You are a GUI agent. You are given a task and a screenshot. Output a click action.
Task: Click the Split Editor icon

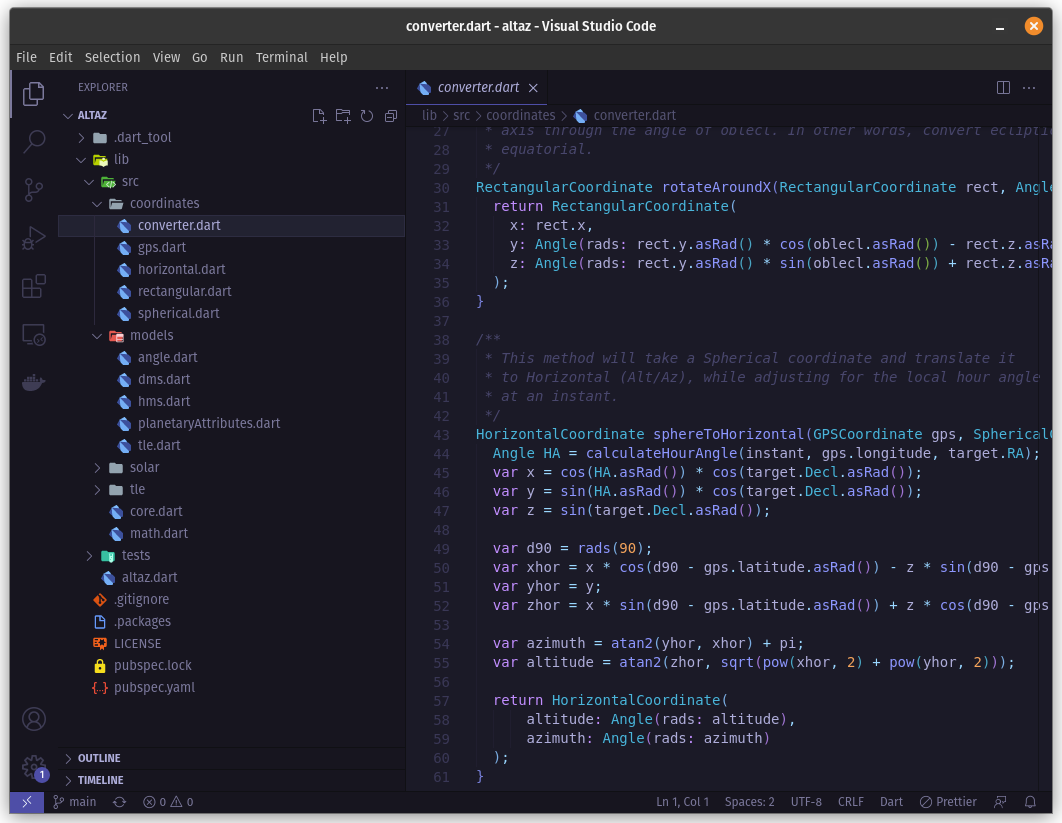[1003, 88]
